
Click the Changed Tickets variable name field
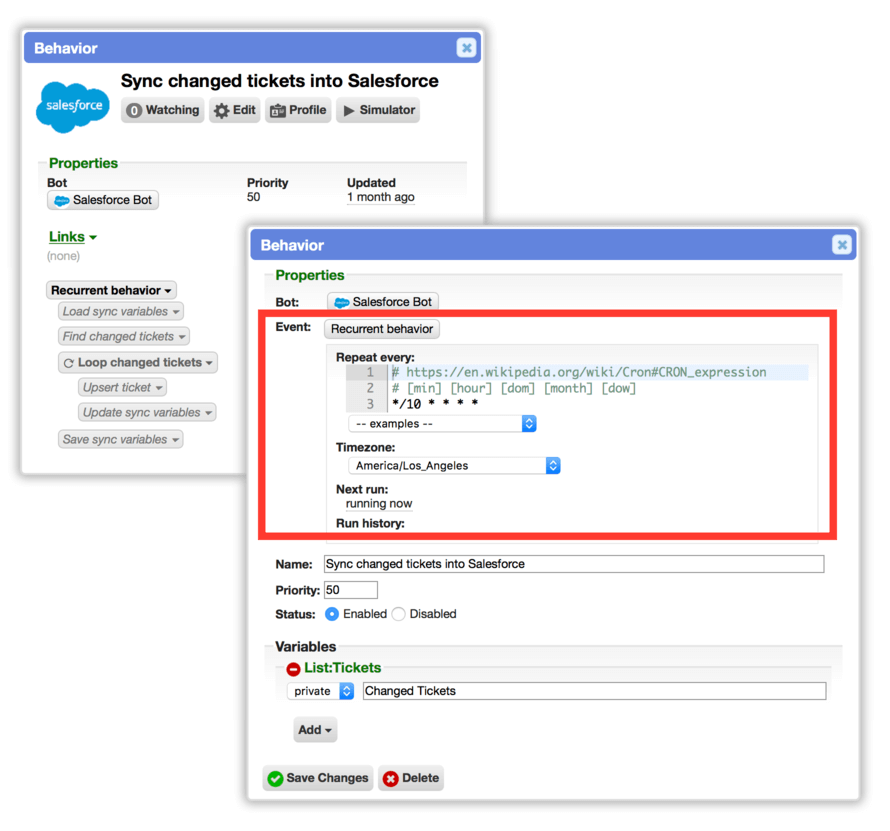click(594, 691)
